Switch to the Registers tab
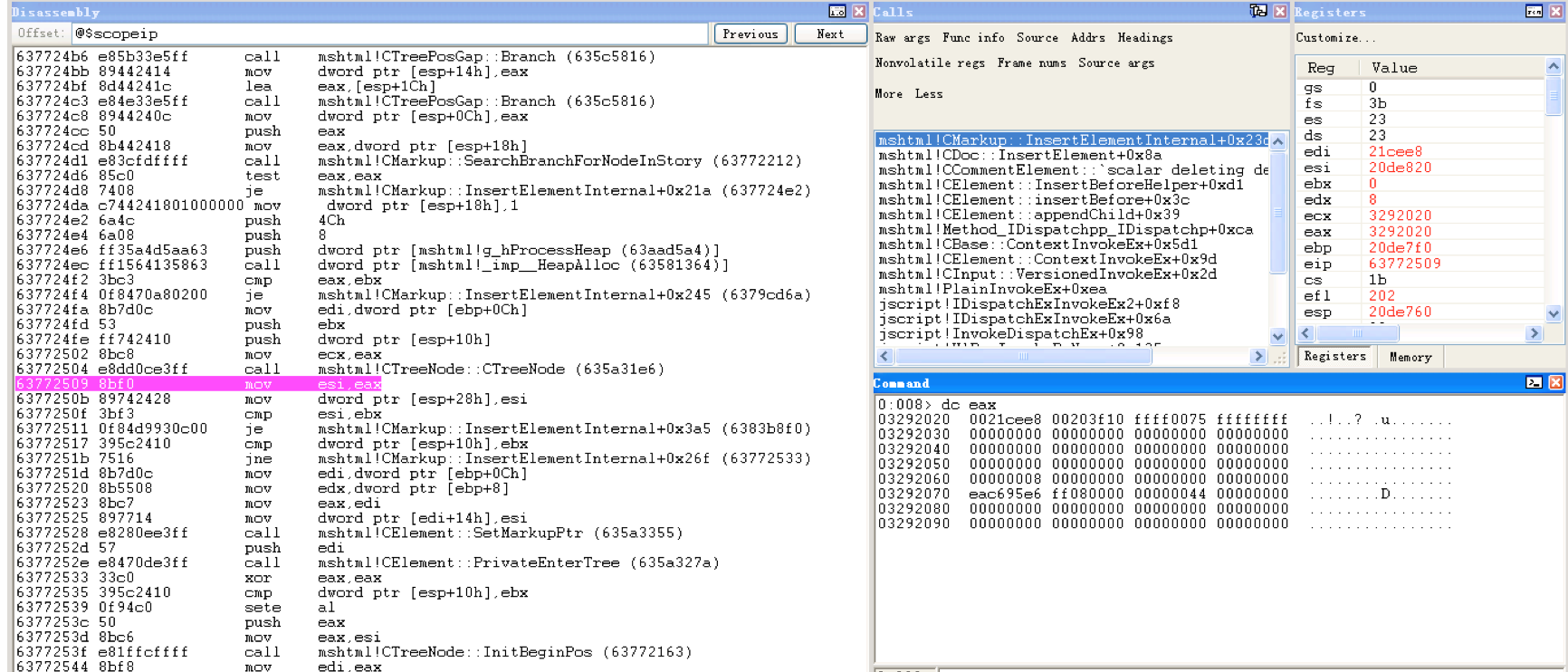This screenshot has height=672, width=1568. pos(1335,357)
